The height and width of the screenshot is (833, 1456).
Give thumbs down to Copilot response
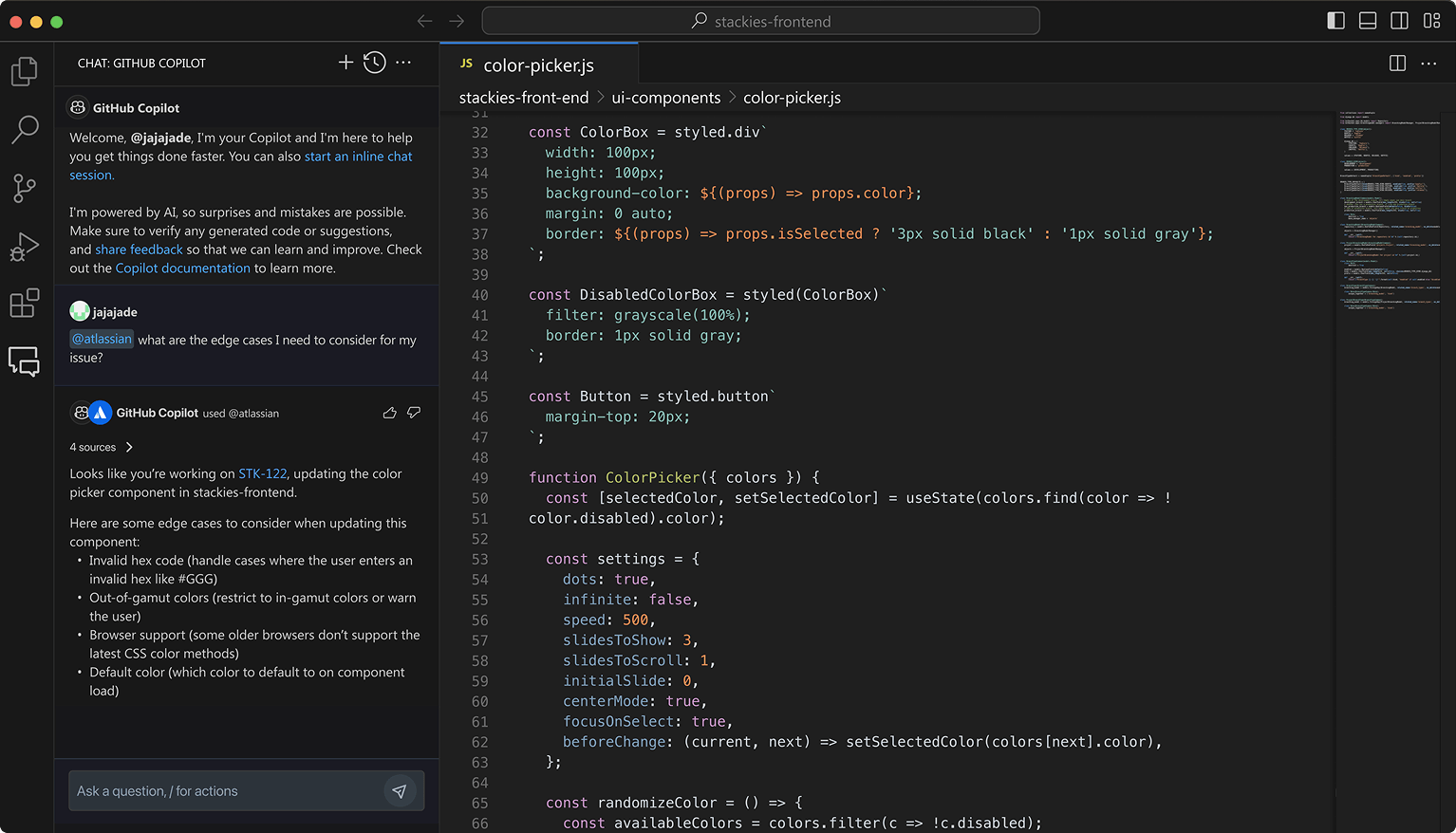click(x=414, y=413)
